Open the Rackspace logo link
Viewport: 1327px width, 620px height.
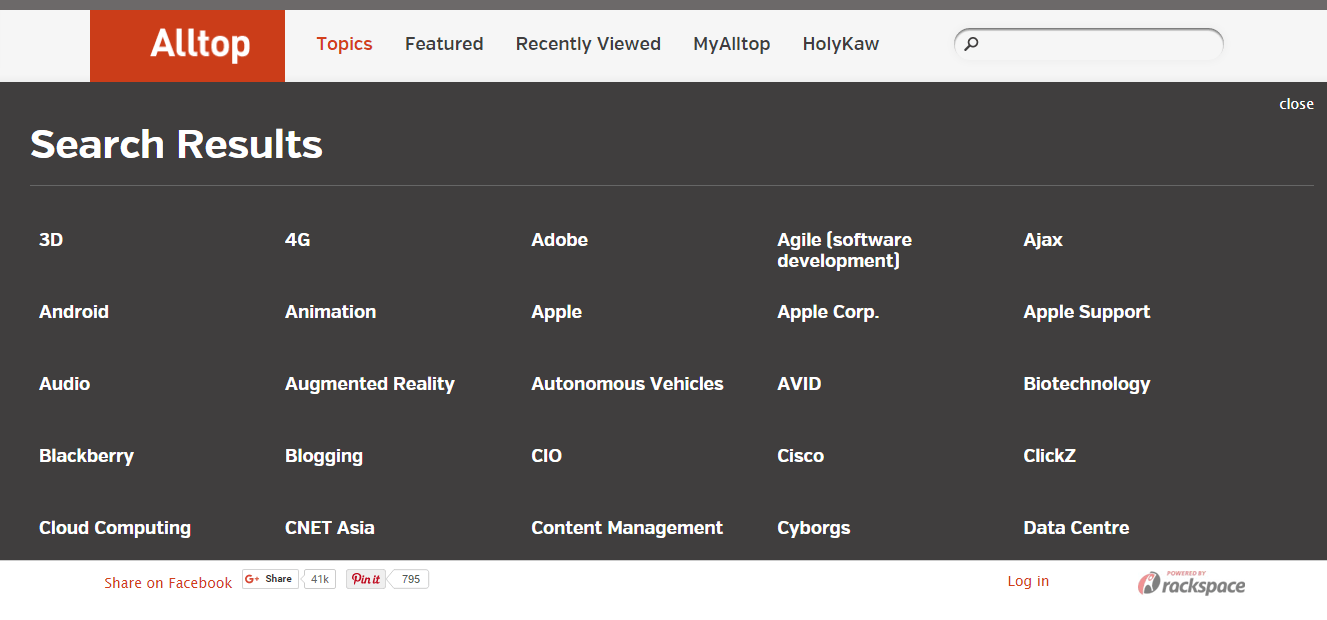click(1191, 583)
